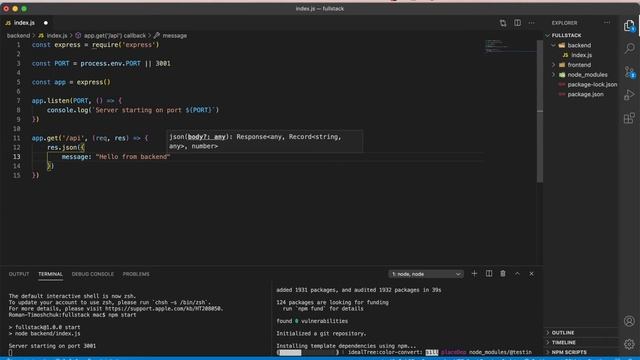Switch to the PROBLEMS tab
Viewport: 640px width, 360px height.
coord(136,274)
